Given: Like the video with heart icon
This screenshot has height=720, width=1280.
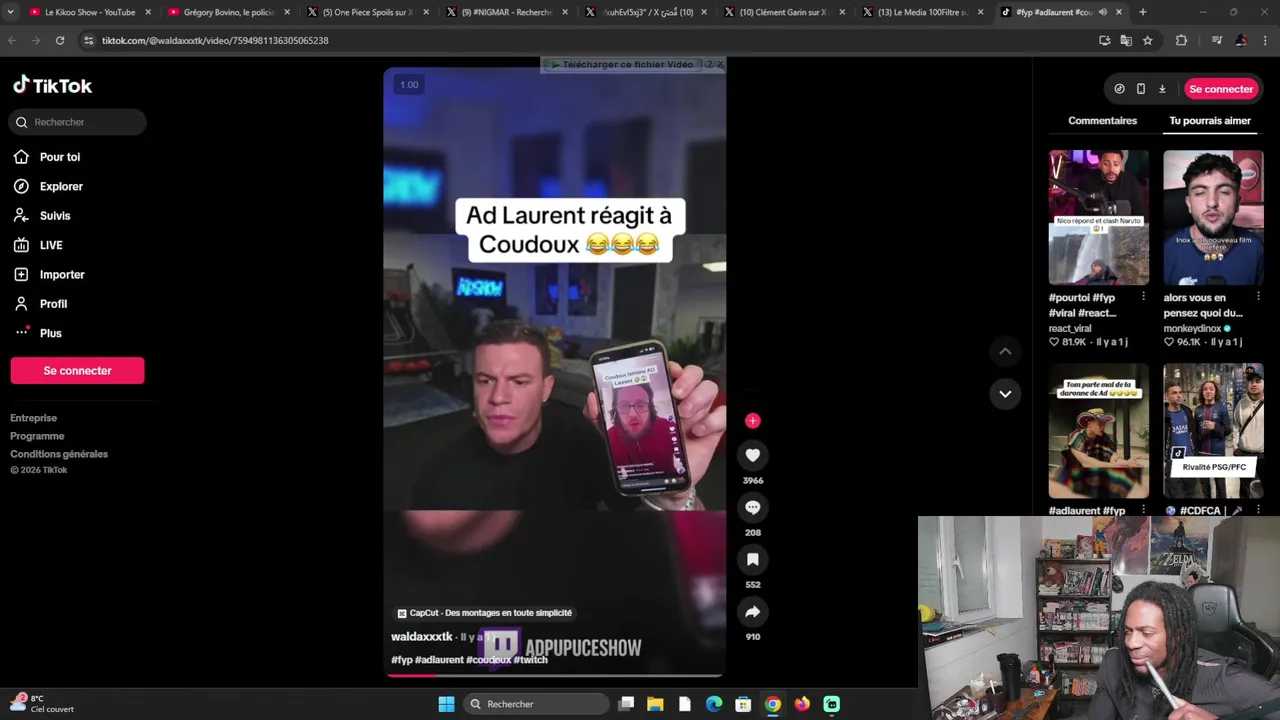Looking at the screenshot, I should (x=753, y=456).
